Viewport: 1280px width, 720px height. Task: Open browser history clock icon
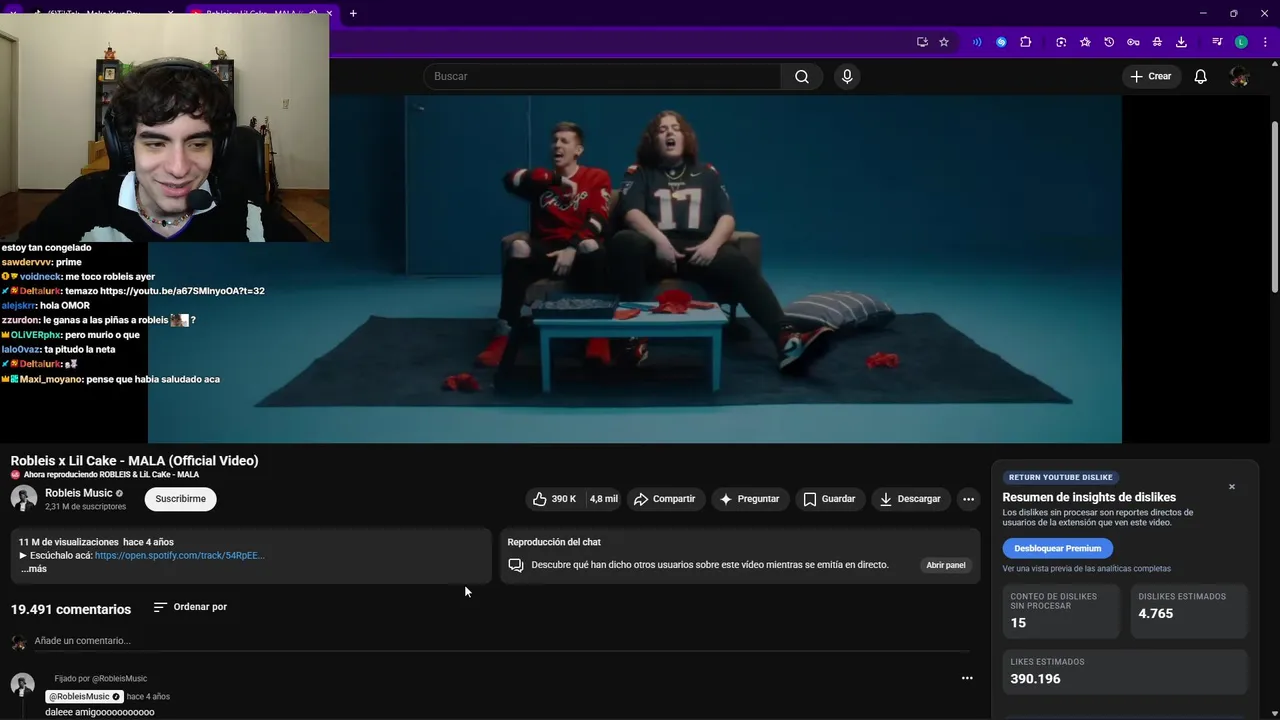coord(1109,42)
